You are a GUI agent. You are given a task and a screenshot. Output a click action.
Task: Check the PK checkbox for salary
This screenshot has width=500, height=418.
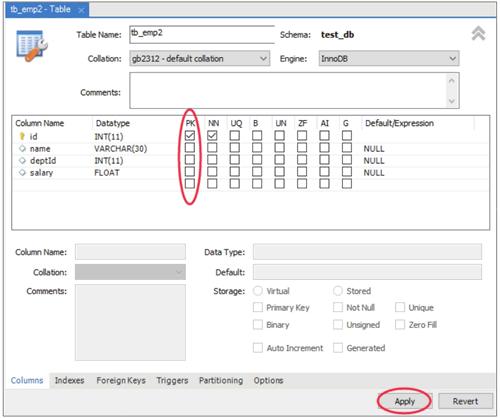coord(190,171)
